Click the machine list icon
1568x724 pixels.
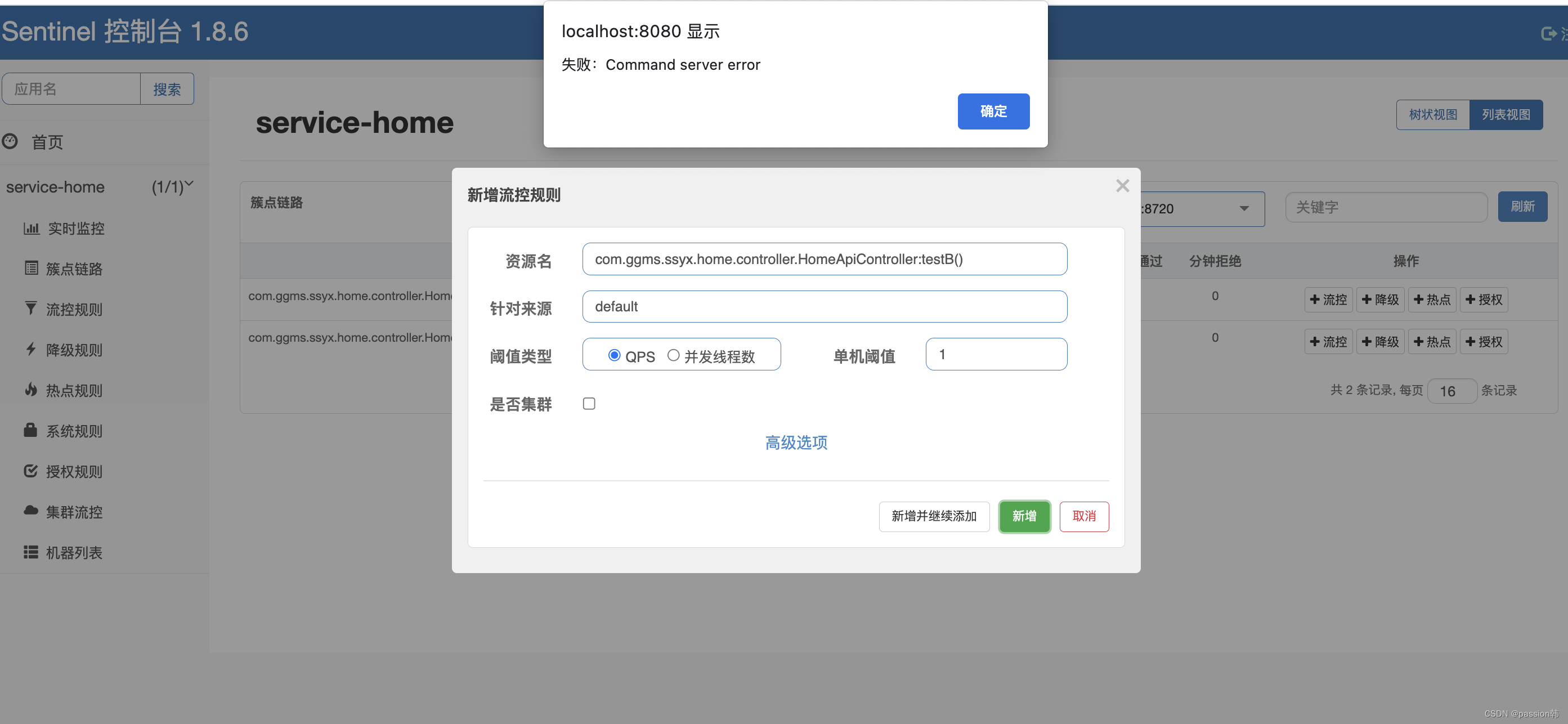pyautogui.click(x=31, y=552)
